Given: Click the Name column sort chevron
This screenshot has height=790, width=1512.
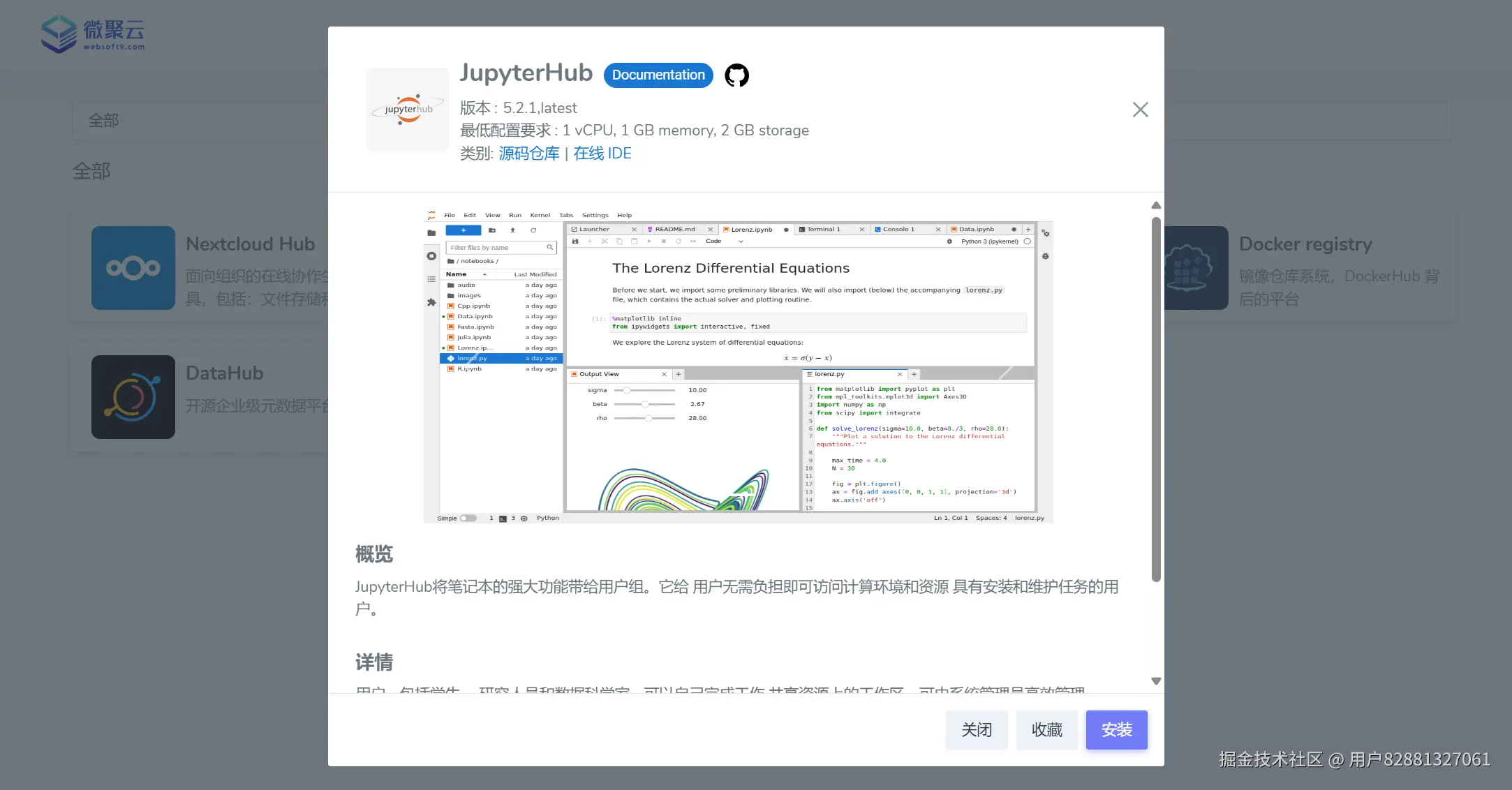Looking at the screenshot, I should point(484,274).
